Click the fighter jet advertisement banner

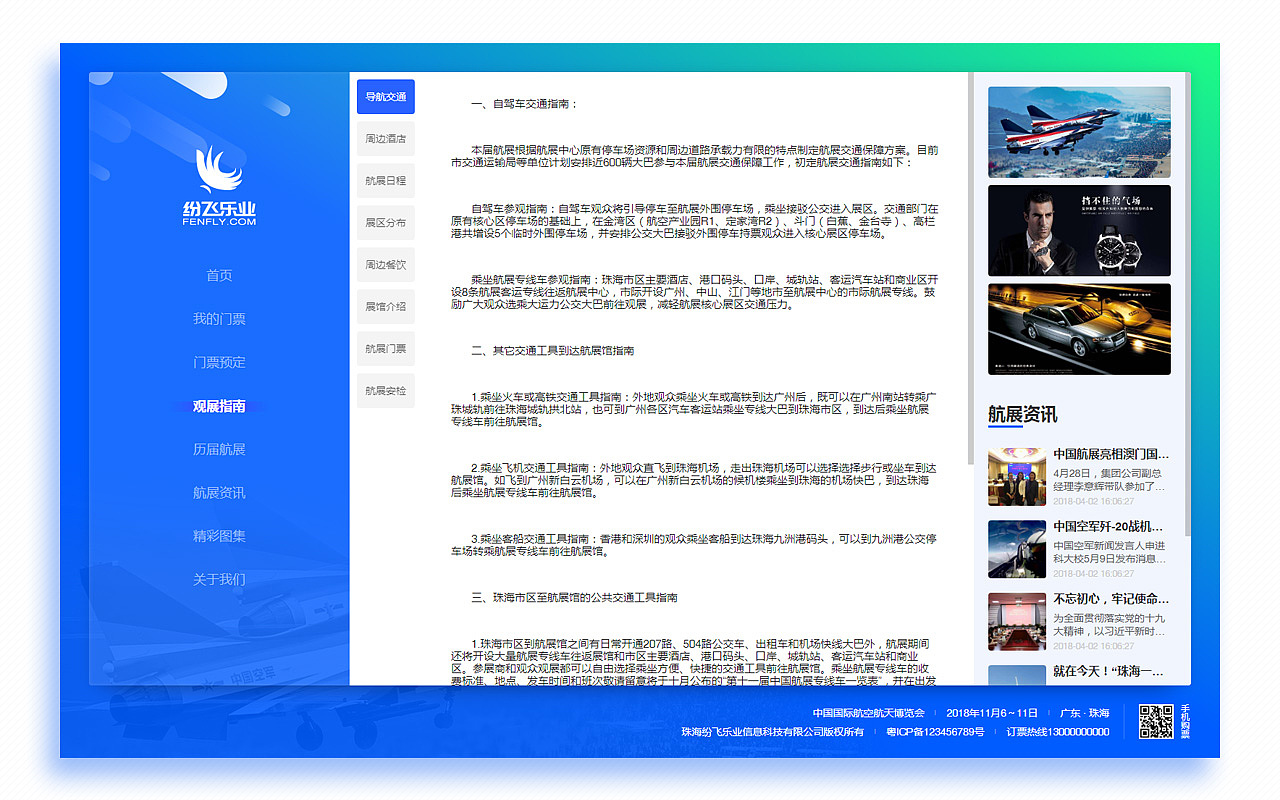(x=1079, y=131)
